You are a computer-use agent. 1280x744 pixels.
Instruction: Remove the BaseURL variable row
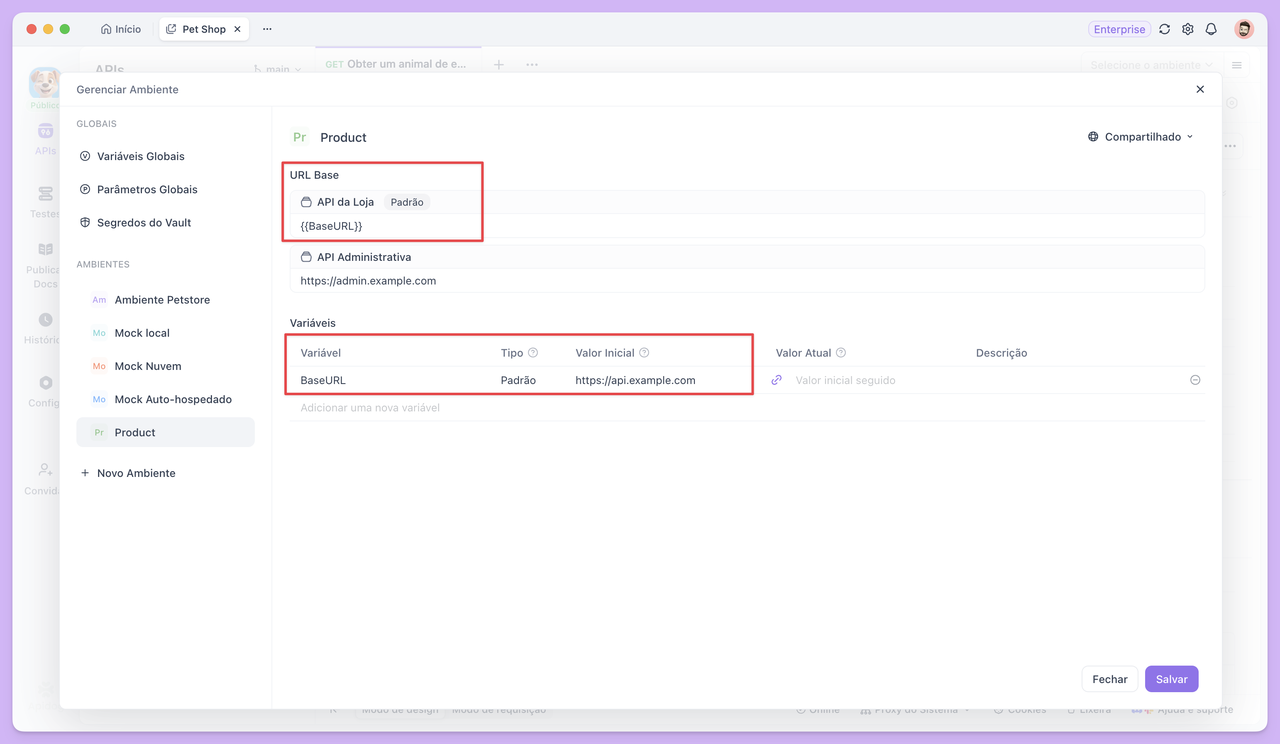click(x=1195, y=380)
